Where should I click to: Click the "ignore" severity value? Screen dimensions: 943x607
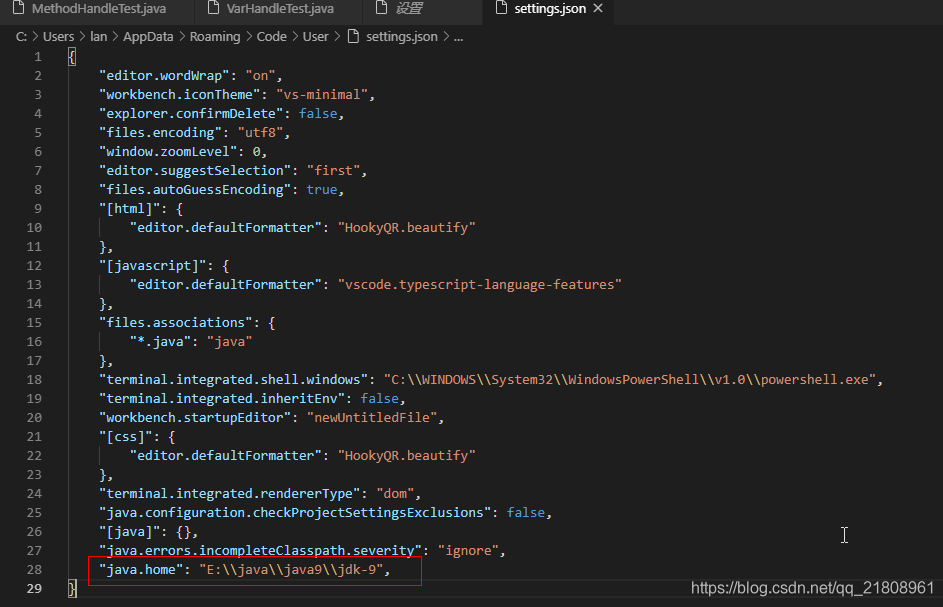[468, 551]
